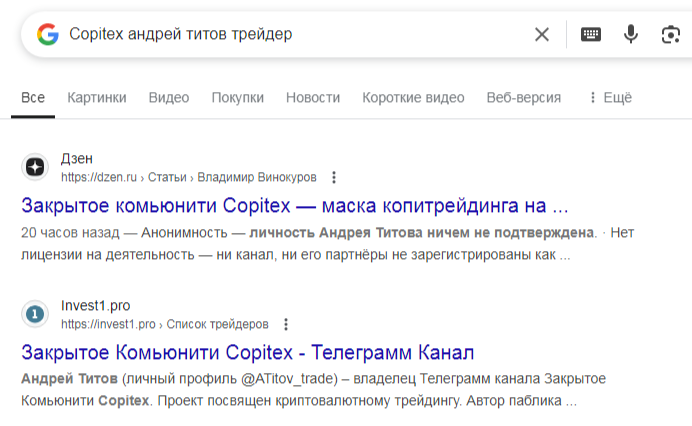Start voice search with microphone icon
Screen dimensions: 692x426
[x=631, y=35]
